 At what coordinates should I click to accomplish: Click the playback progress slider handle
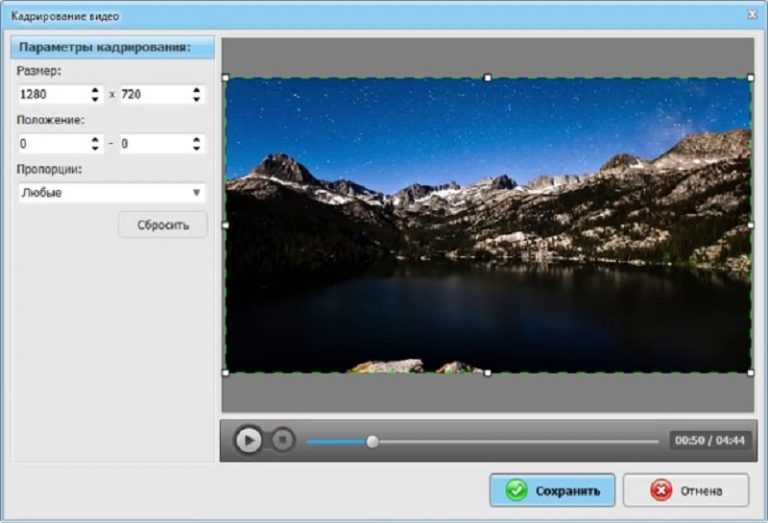372,442
